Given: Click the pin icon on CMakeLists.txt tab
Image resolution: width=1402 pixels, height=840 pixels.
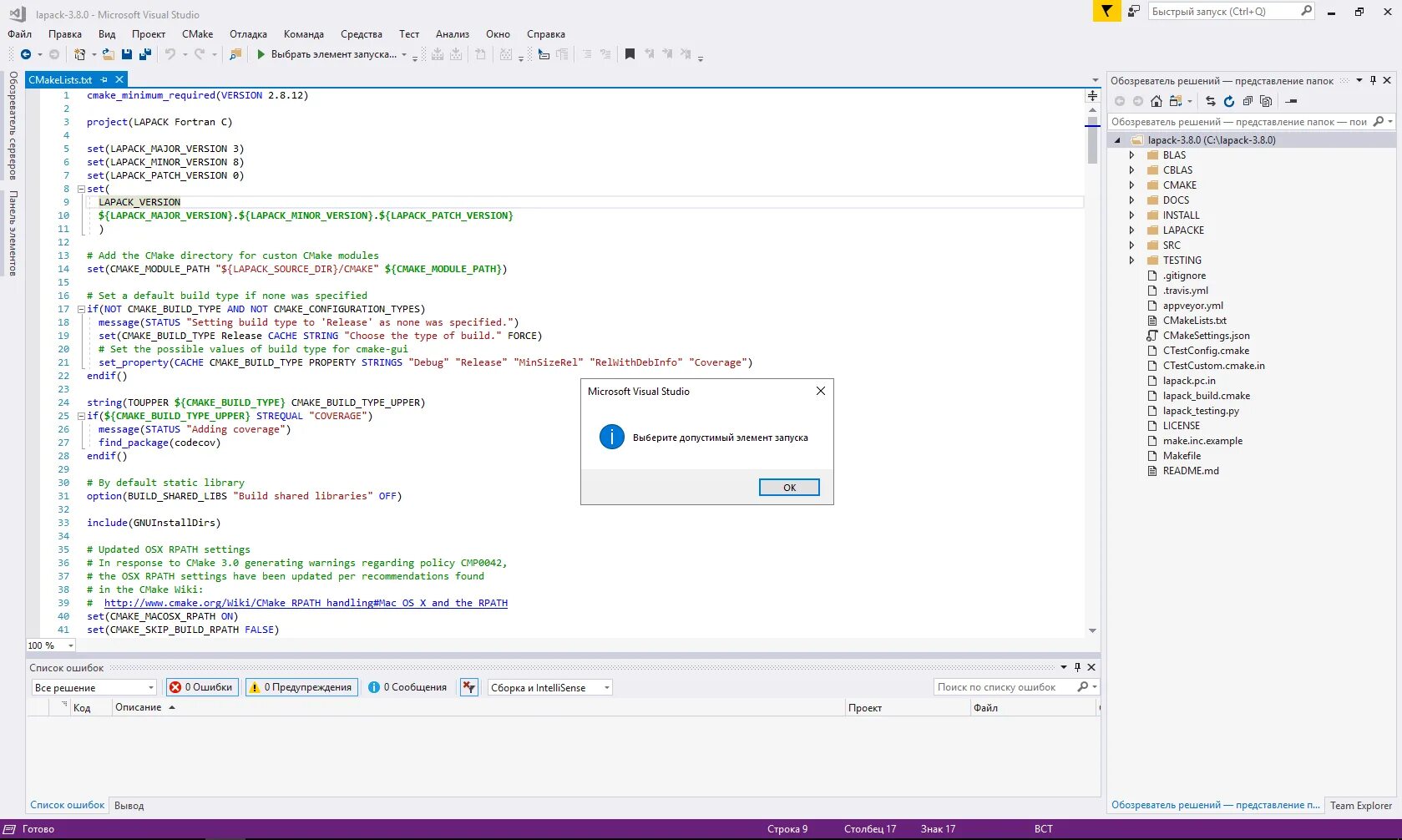Looking at the screenshot, I should 104,80.
